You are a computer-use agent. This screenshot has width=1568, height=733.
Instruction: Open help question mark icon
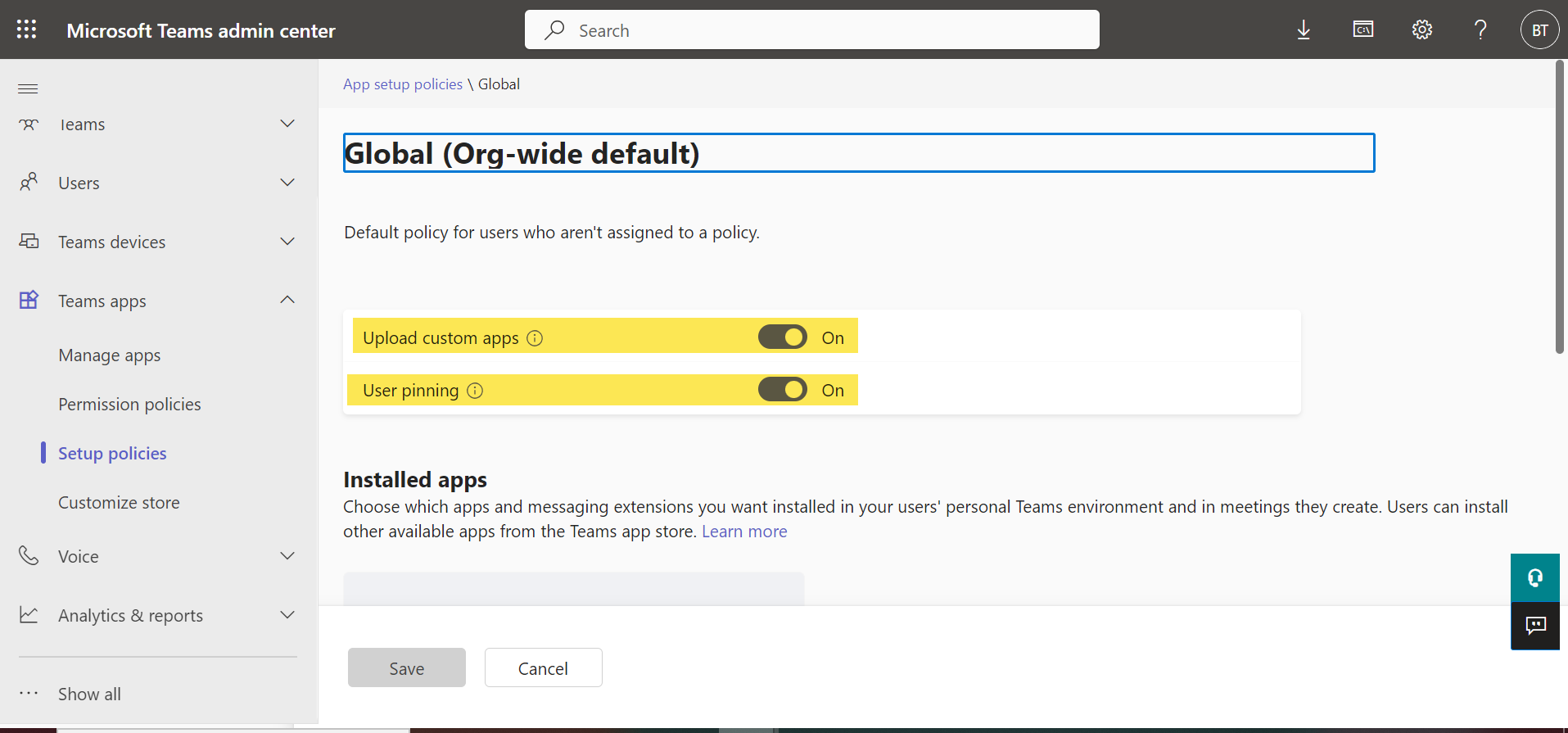1480,29
